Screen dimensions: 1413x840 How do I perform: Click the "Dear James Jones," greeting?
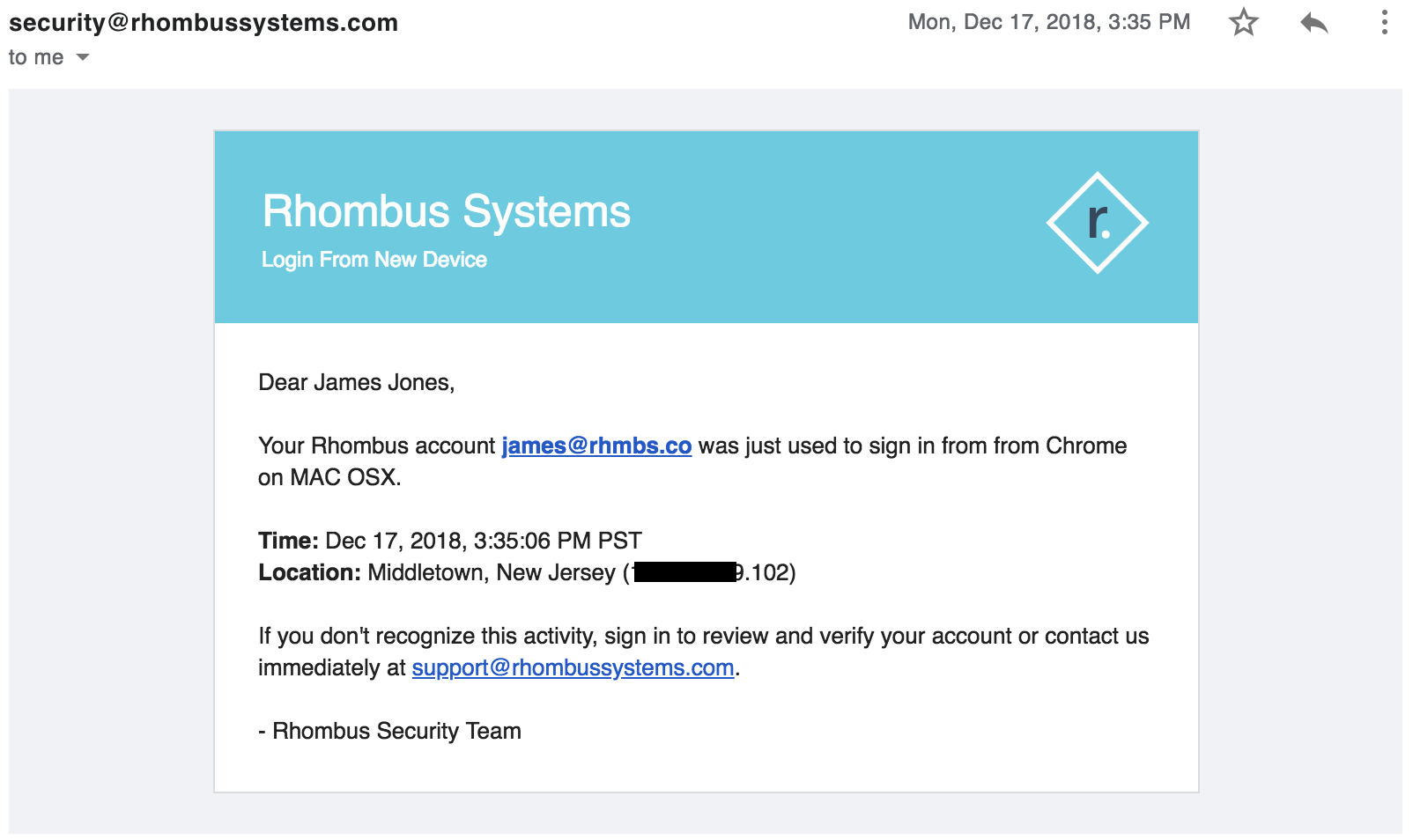356,382
